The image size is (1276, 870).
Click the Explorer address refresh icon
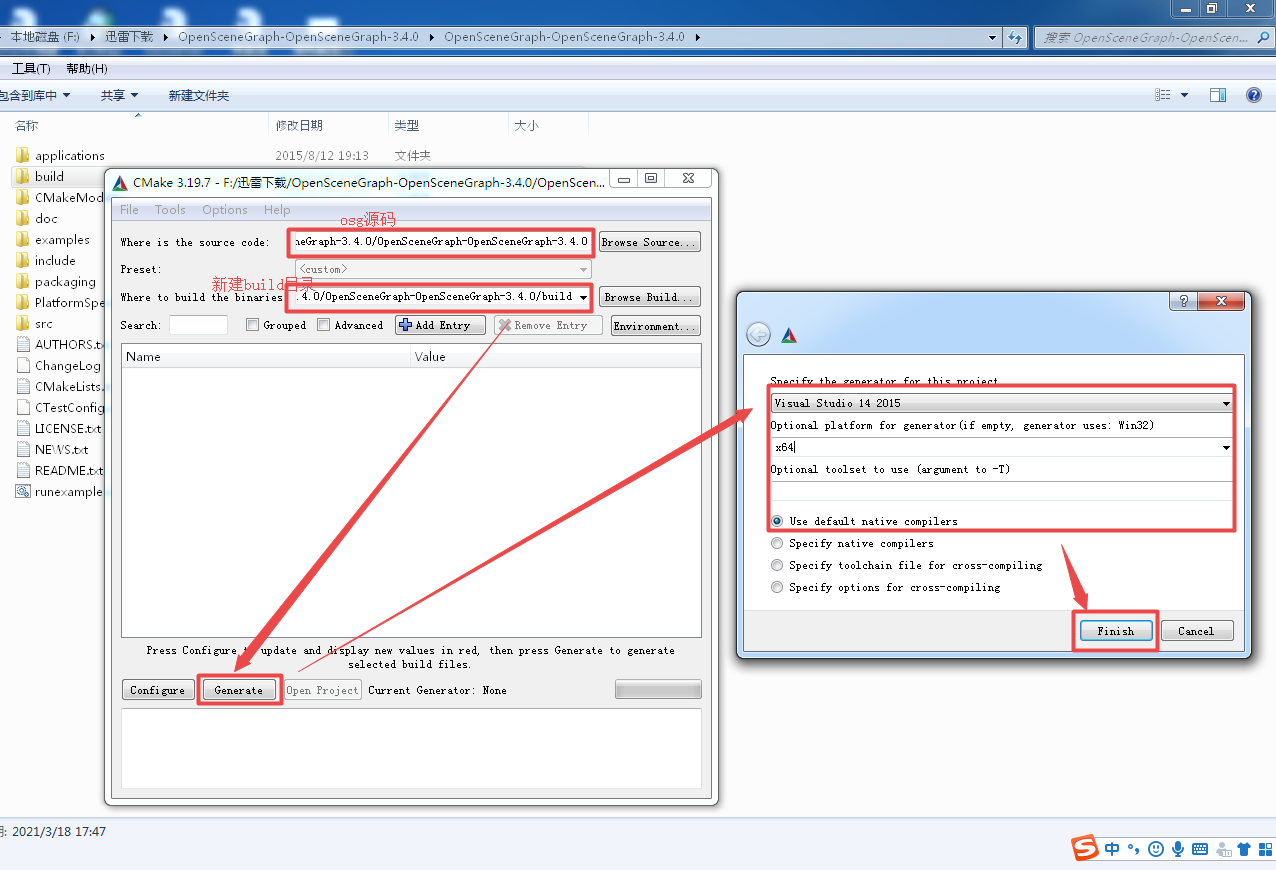(1015, 37)
